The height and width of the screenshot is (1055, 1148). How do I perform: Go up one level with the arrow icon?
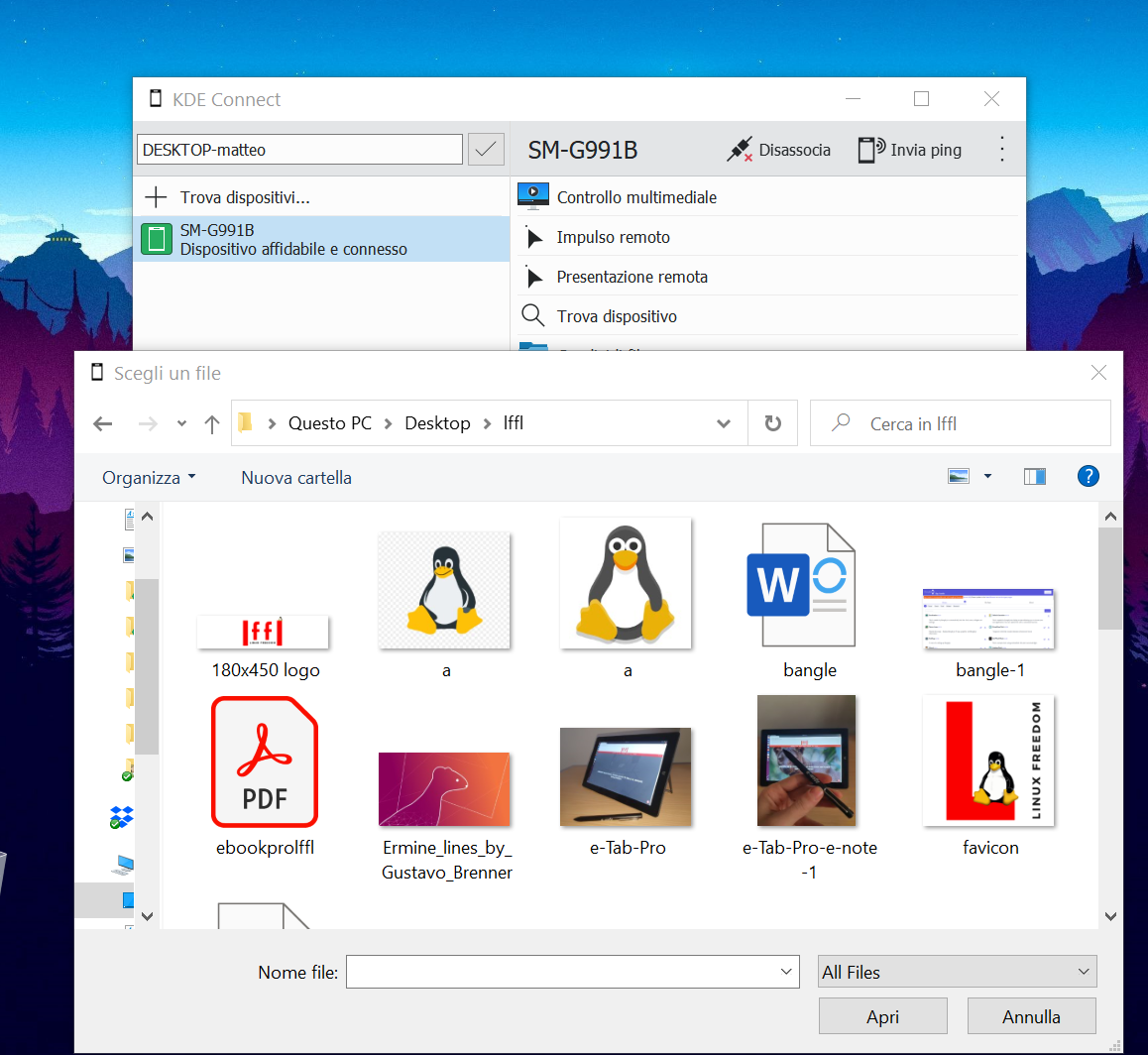[211, 423]
